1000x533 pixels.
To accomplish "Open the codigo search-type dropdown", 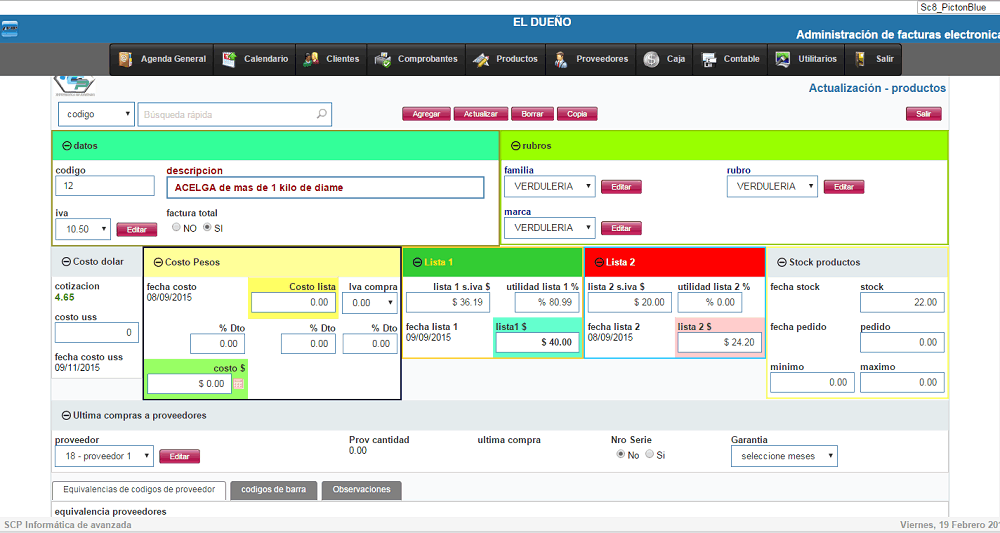I will click(96, 114).
